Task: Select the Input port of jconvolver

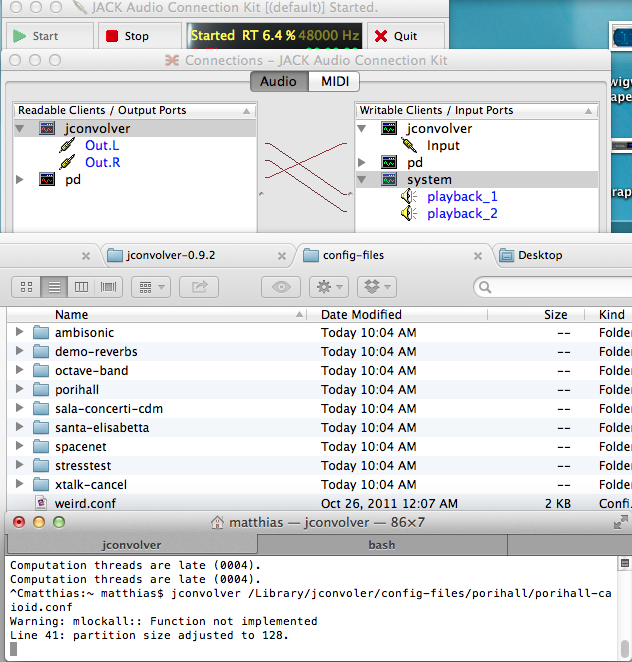Action: pos(443,146)
